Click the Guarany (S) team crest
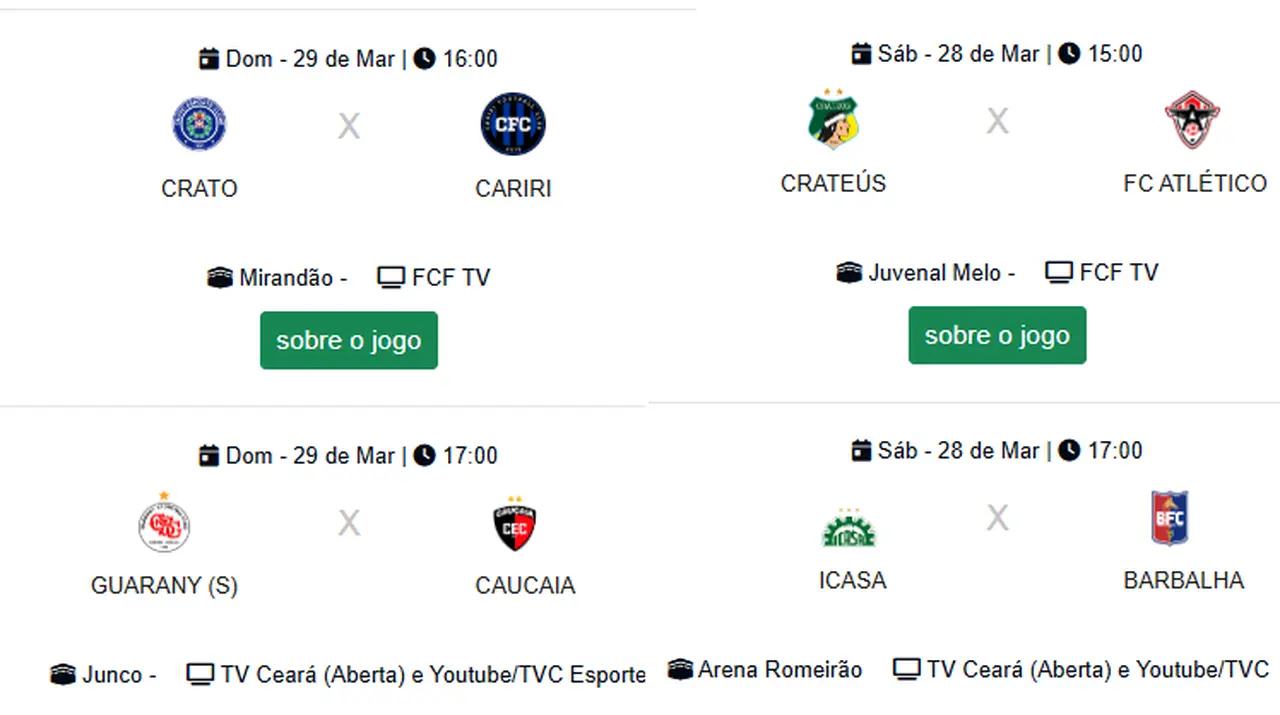 [164, 525]
